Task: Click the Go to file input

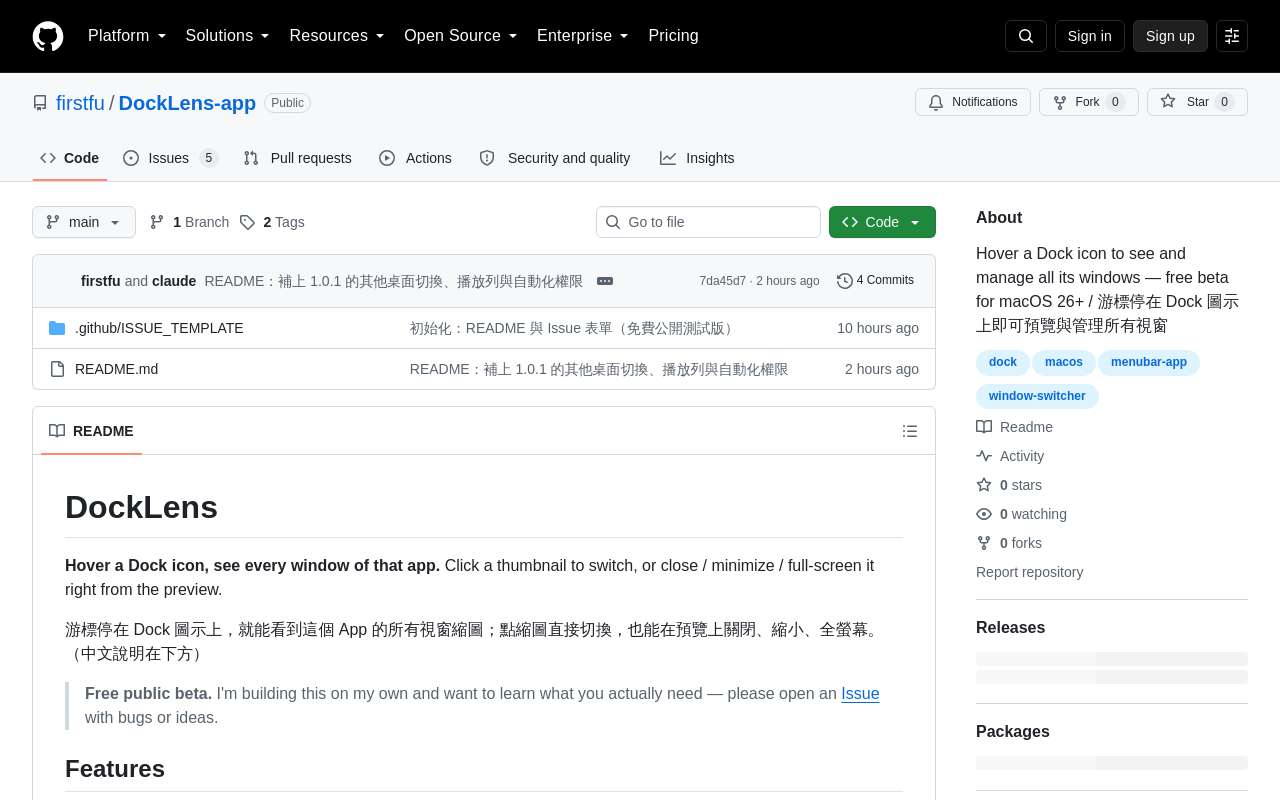Action: pos(708,222)
